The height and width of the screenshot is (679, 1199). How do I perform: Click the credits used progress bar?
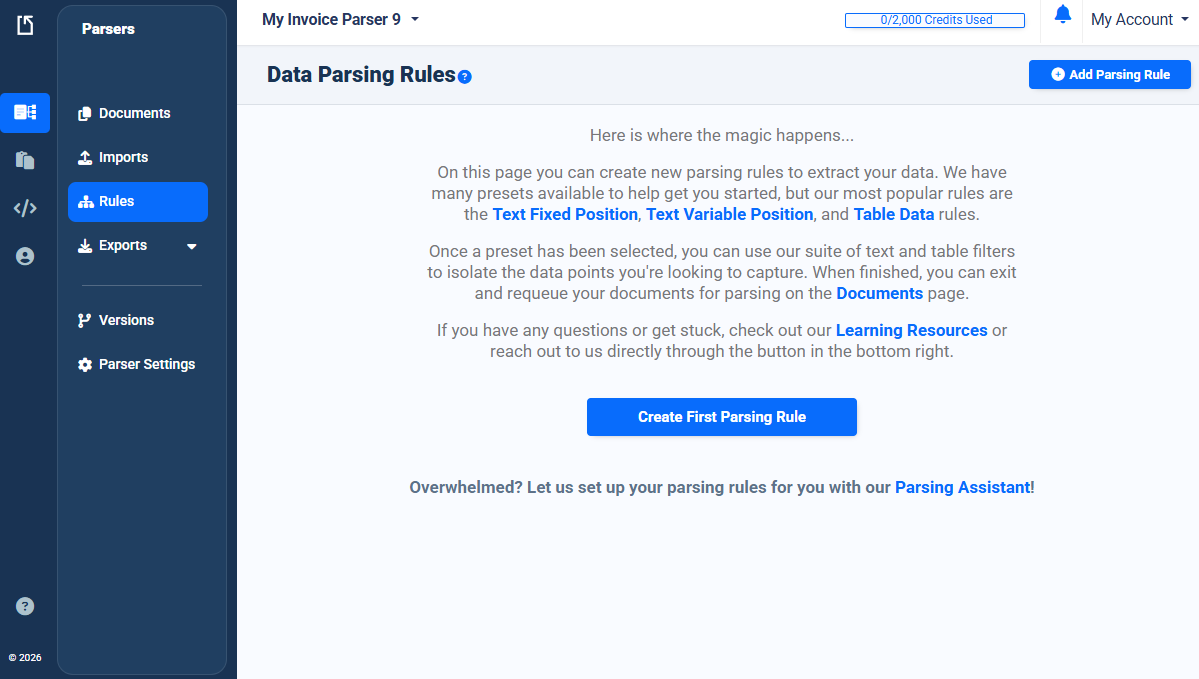[x=935, y=20]
